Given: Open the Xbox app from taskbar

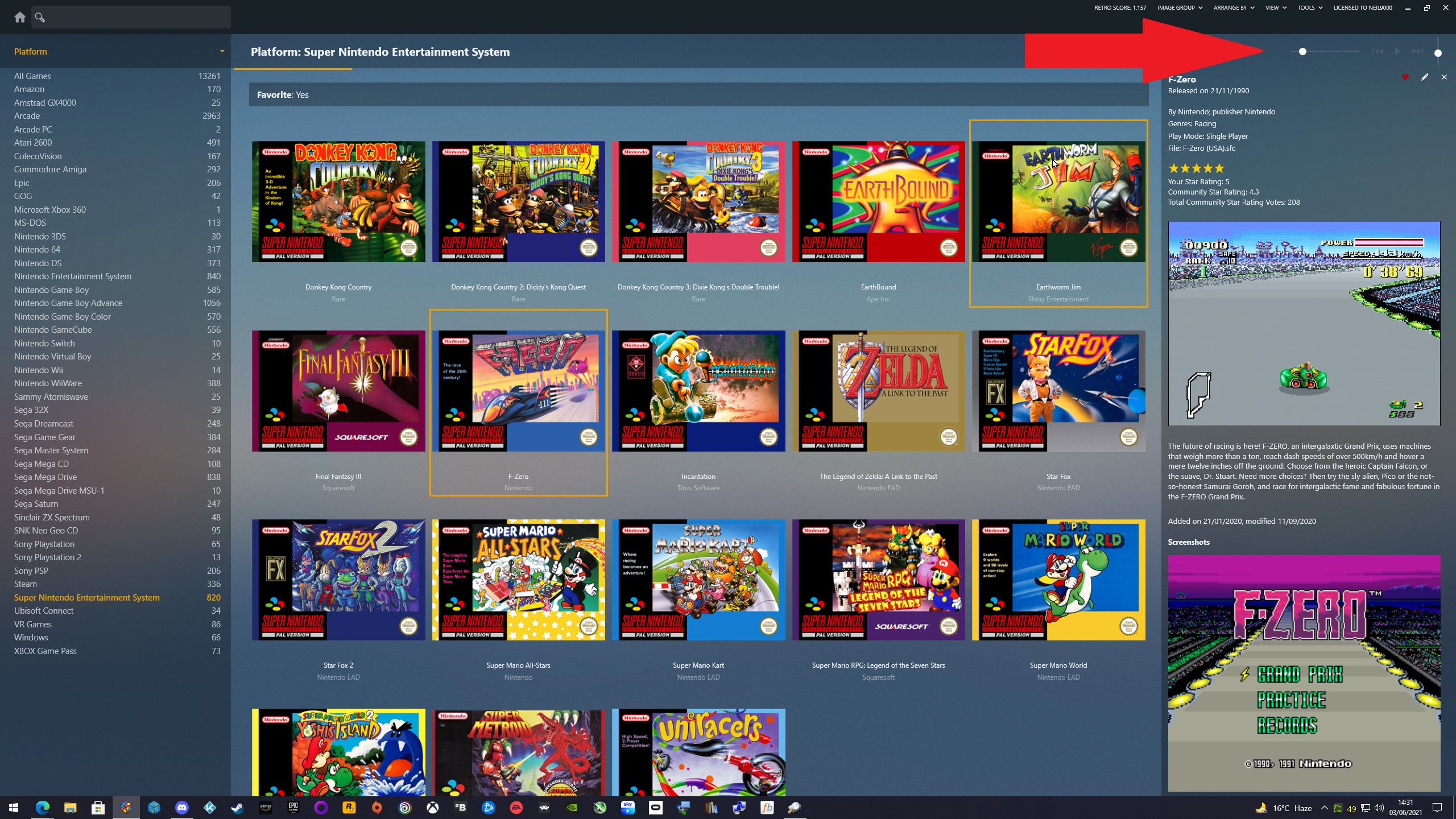Looking at the screenshot, I should pyautogui.click(x=433, y=808).
